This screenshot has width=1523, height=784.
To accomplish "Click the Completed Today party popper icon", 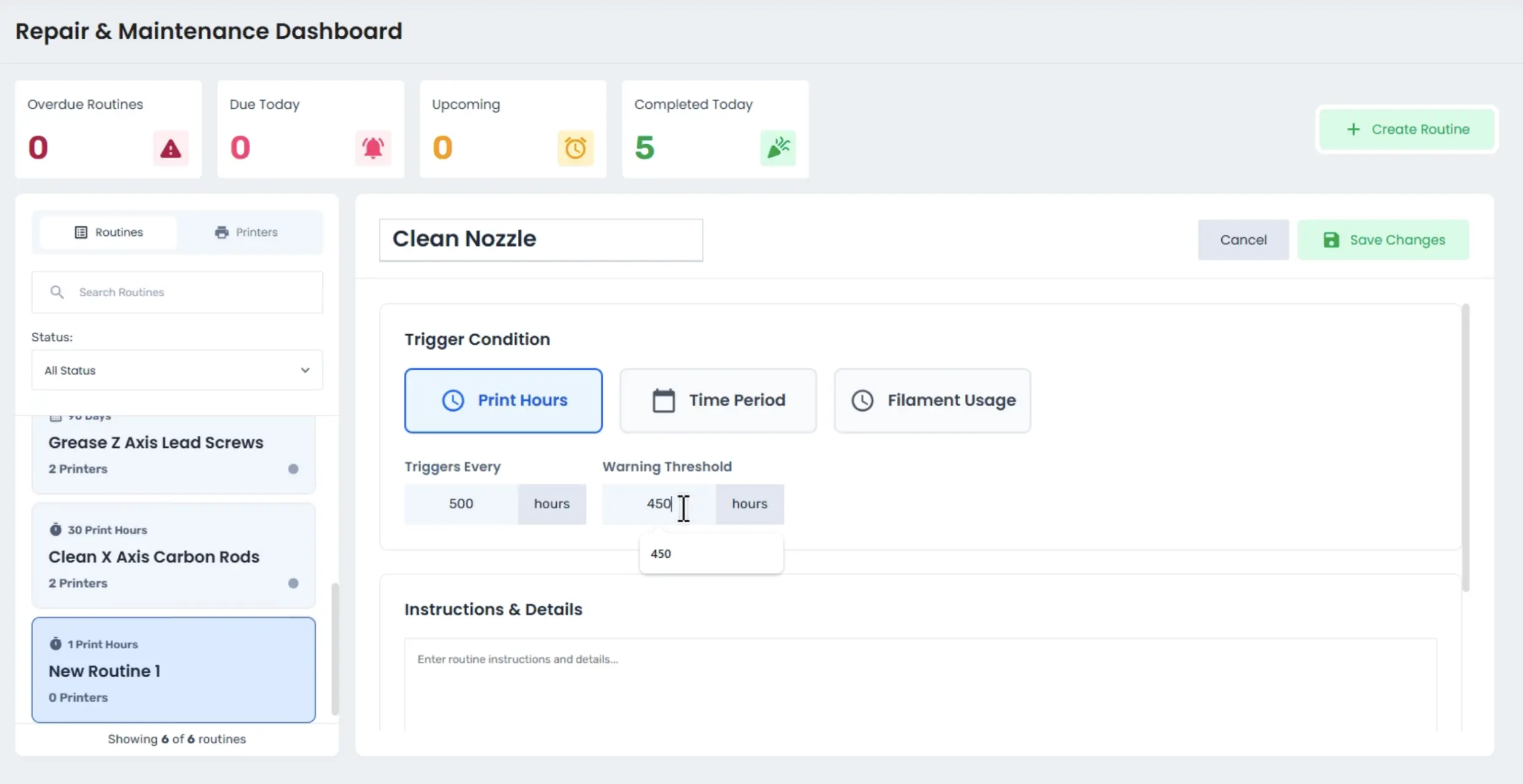I will click(x=777, y=148).
